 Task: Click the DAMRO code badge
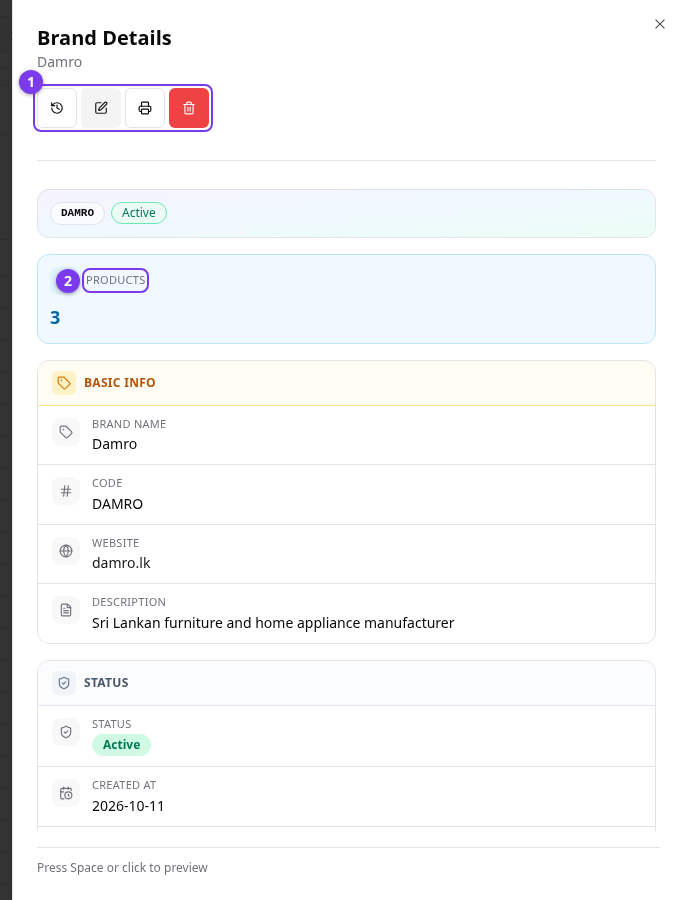[77, 213]
